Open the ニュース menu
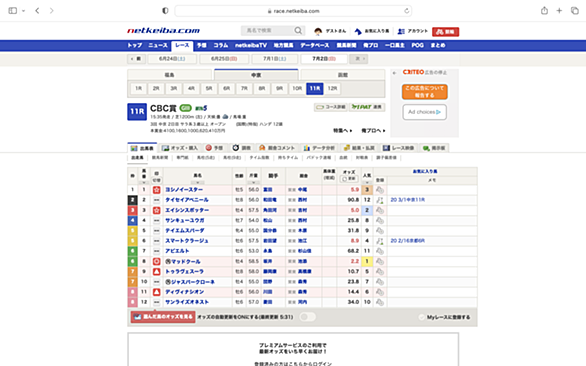Image resolution: width=586 pixels, height=366 pixels. coord(158,45)
